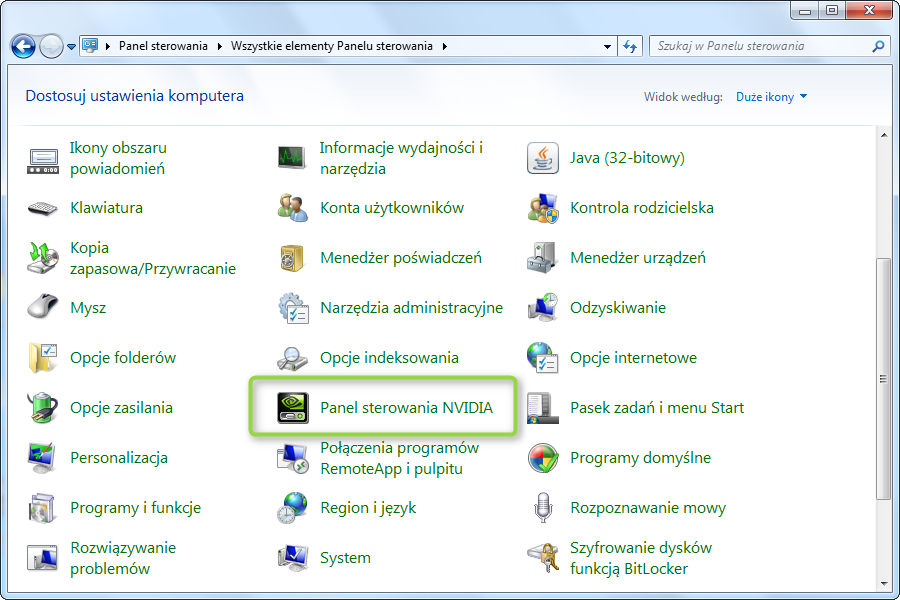Image resolution: width=900 pixels, height=600 pixels.
Task: Open the BitLocker drive encryption icon
Action: pyautogui.click(x=542, y=558)
